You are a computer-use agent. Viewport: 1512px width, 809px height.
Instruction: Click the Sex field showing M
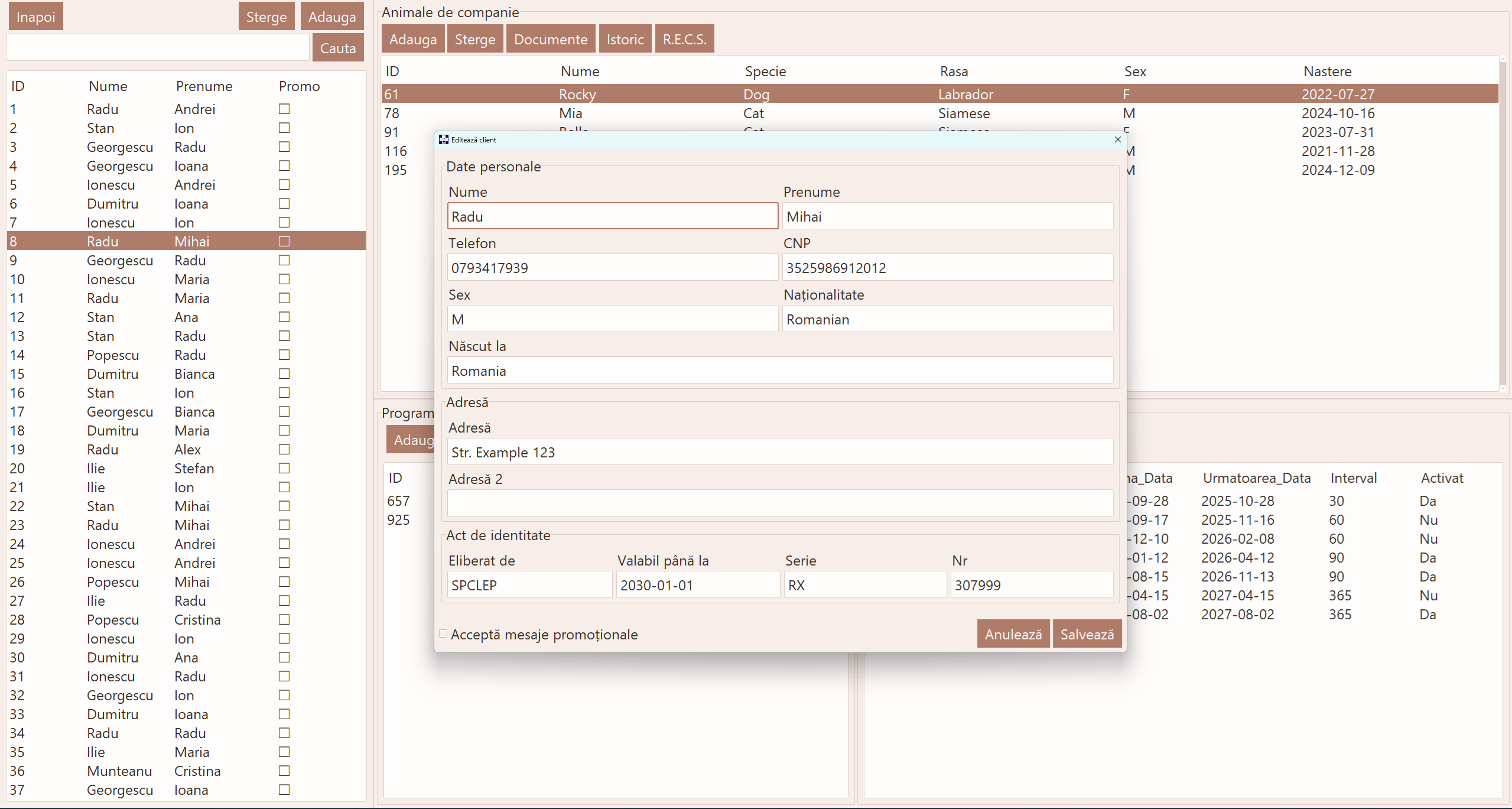pyautogui.click(x=613, y=319)
